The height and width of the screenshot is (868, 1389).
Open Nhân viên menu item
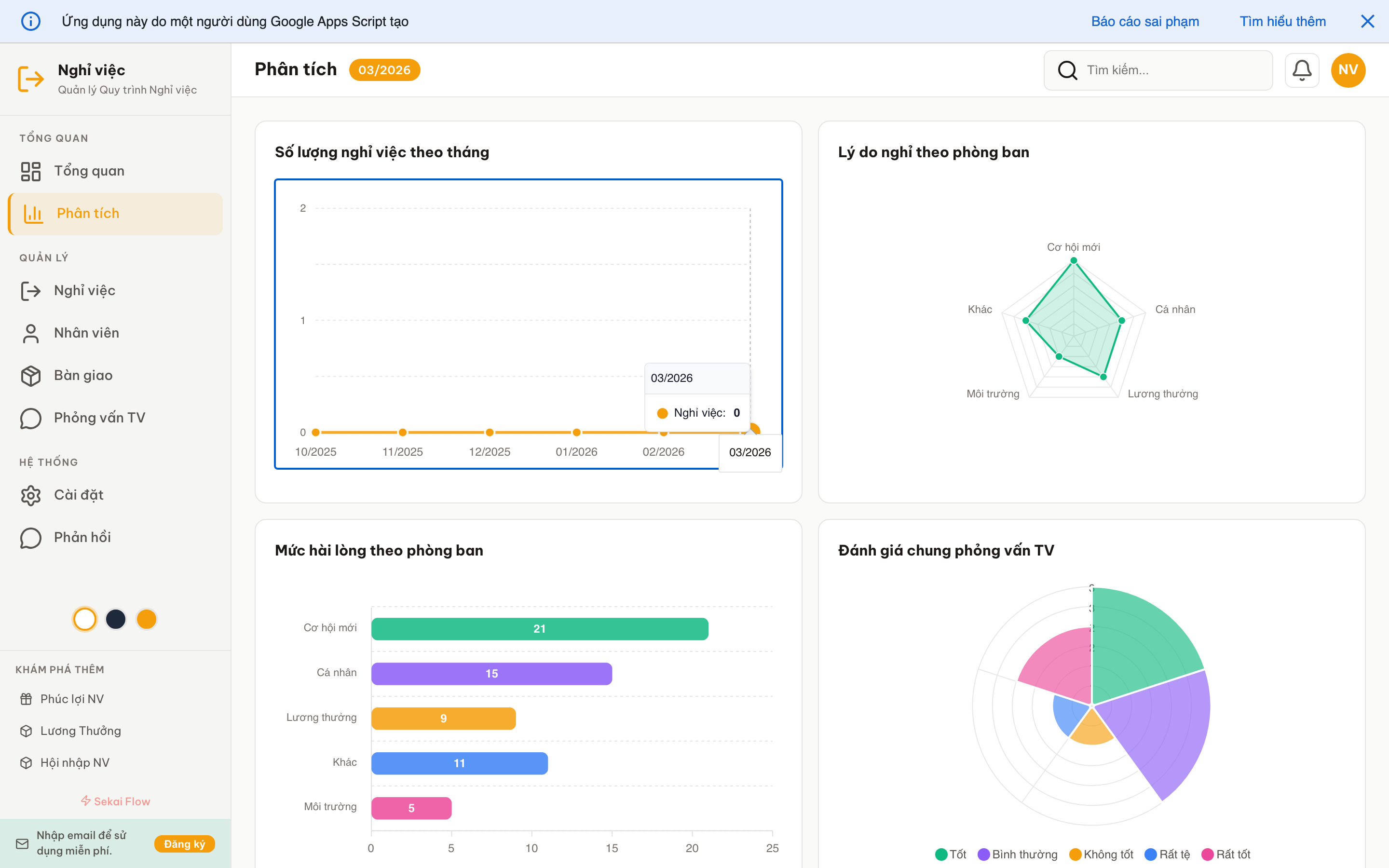86,333
